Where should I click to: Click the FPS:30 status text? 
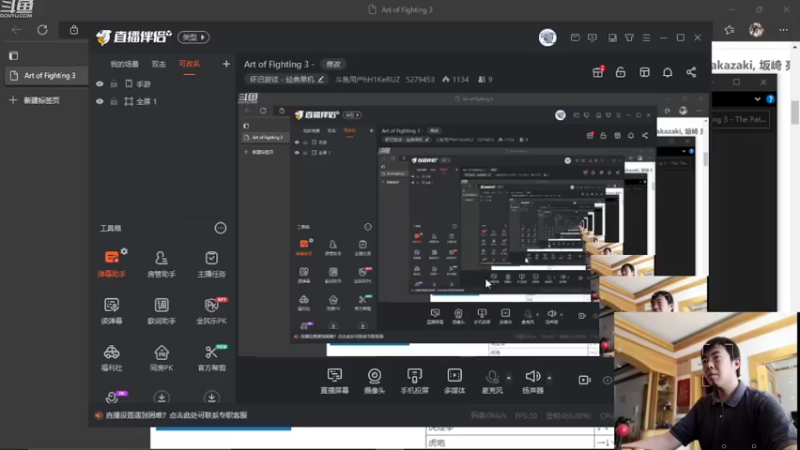[x=526, y=416]
